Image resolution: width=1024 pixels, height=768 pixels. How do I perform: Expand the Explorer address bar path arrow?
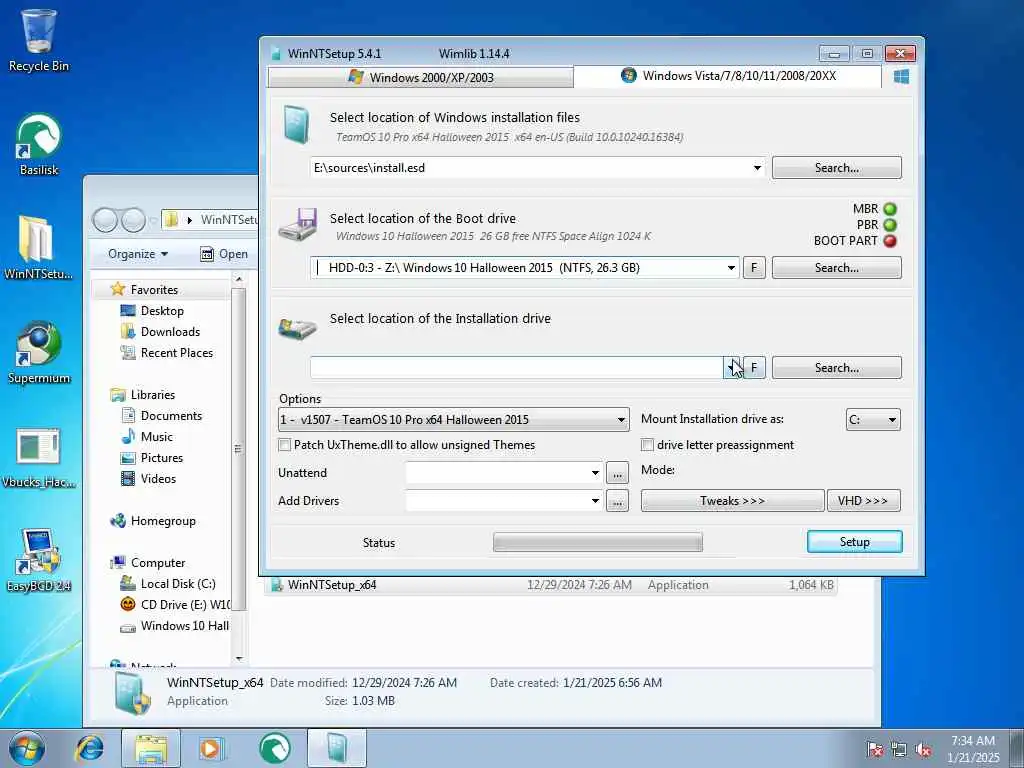189,220
